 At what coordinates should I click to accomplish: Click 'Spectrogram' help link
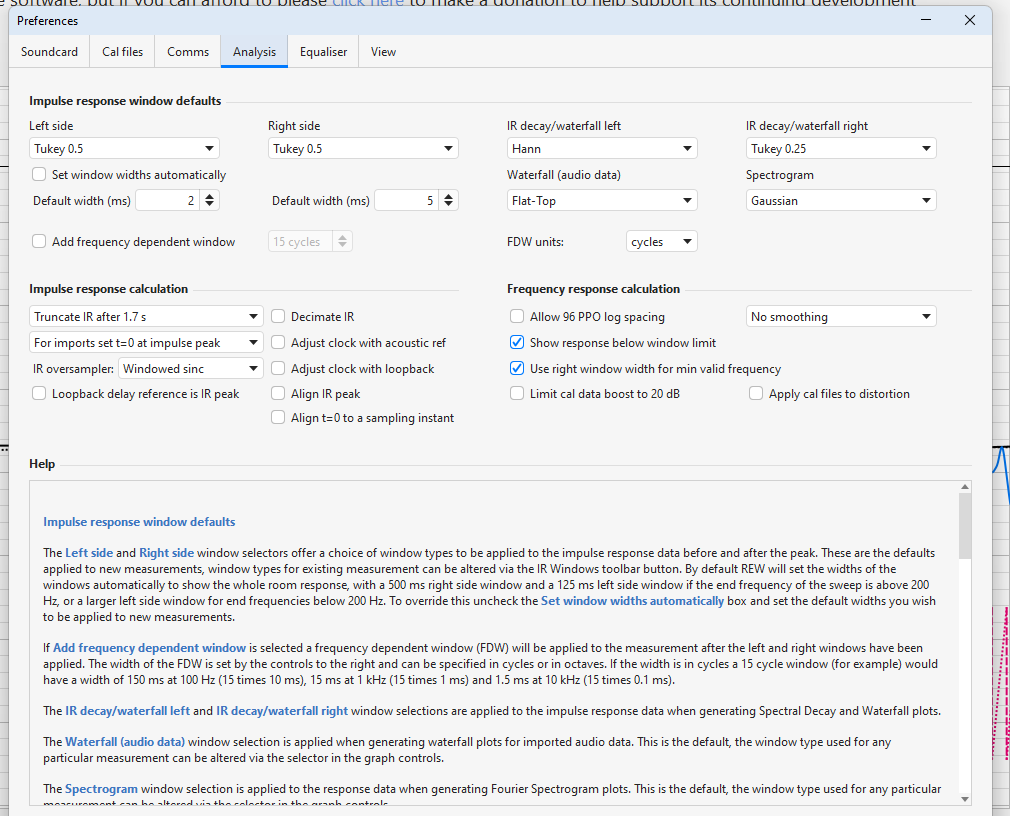(101, 789)
